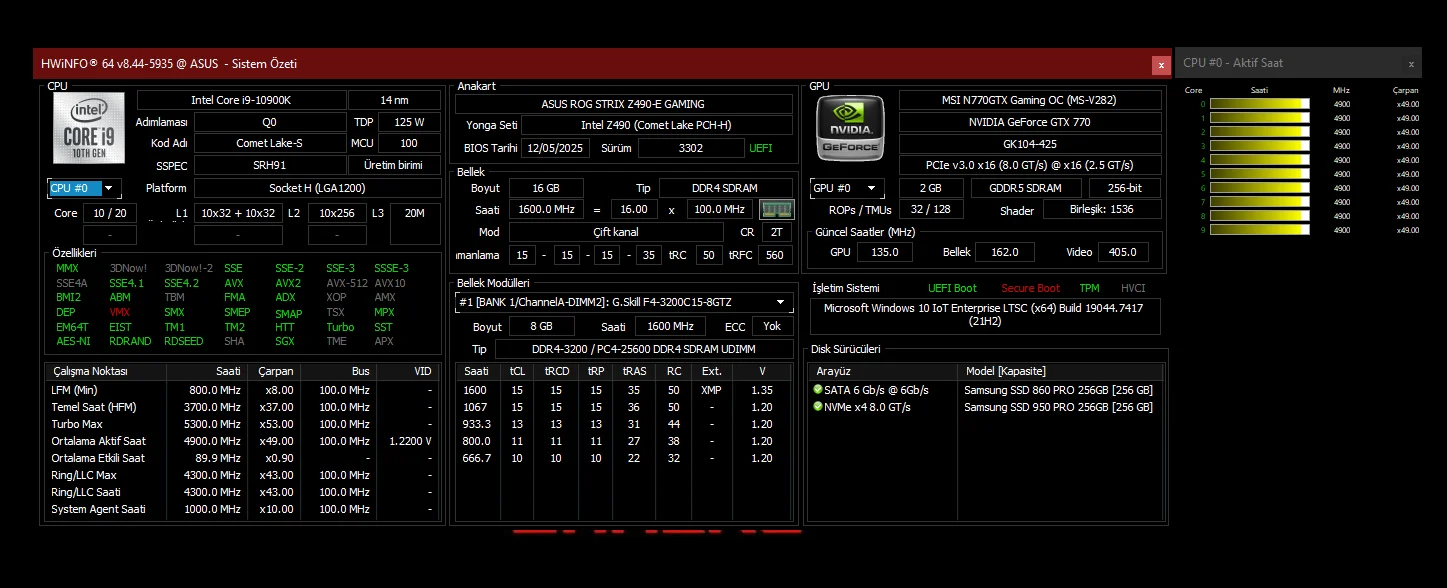Select the Ortalama Aktif Saat row
The width and height of the screenshot is (1447, 588).
(x=243, y=441)
